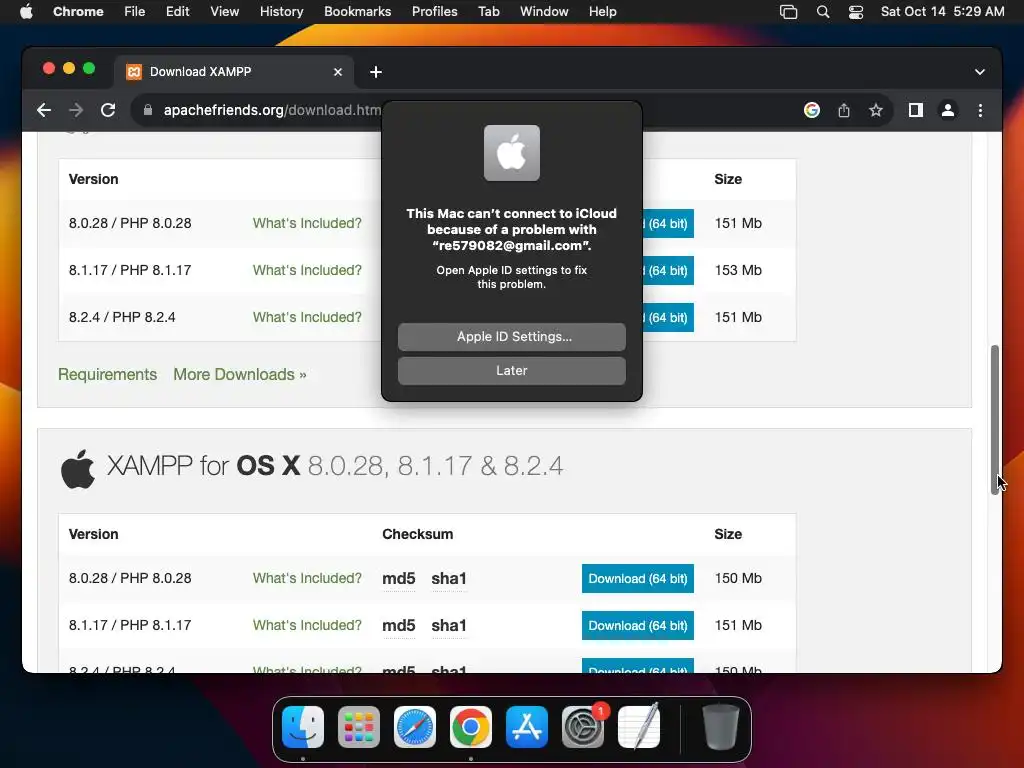Click the page vertical scrollbar thumb
Screen dimensions: 1024x768
pos(995,419)
